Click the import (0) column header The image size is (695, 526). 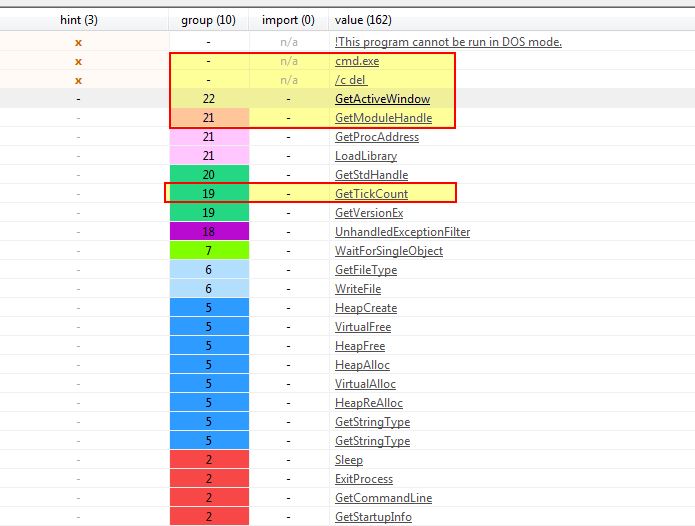point(288,20)
